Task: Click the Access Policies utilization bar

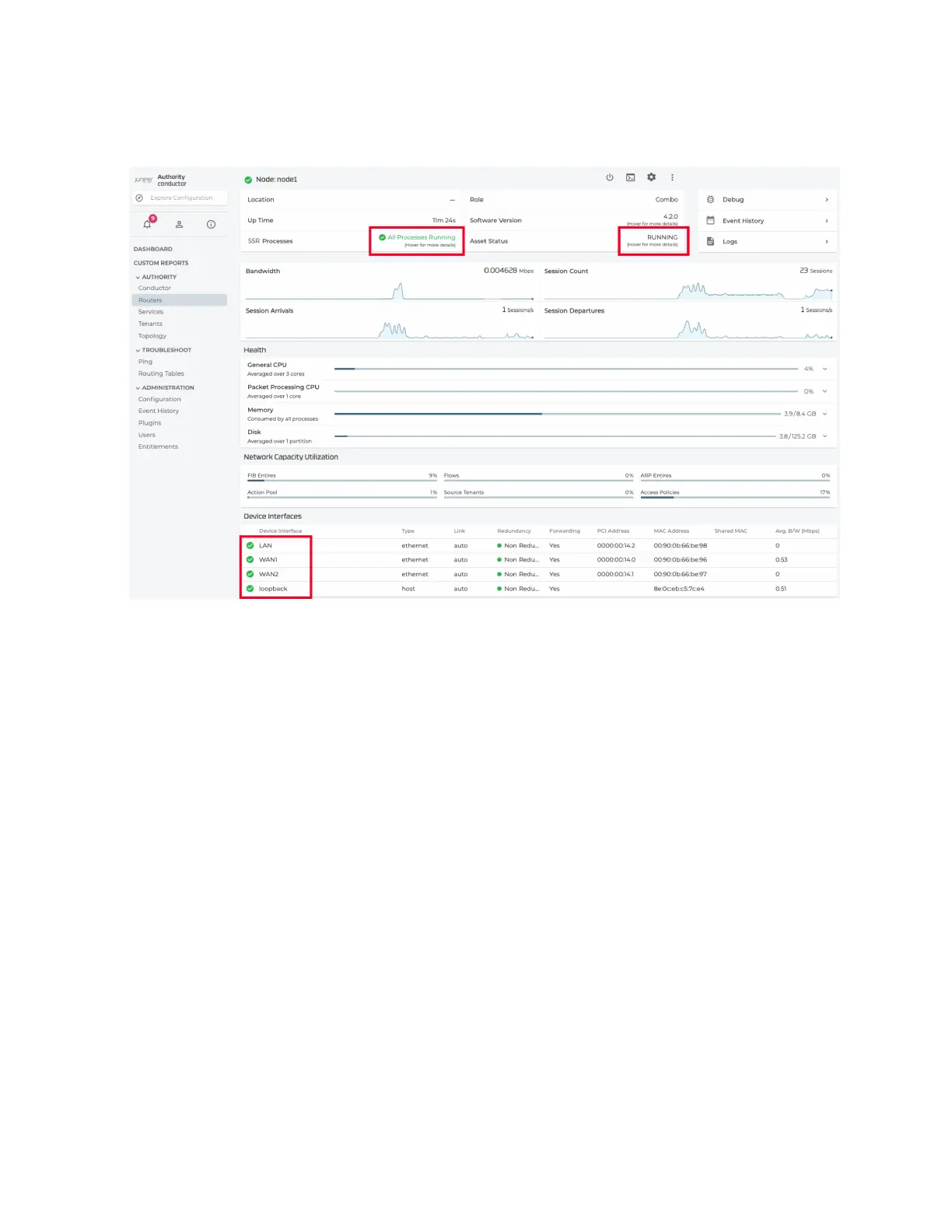Action: 735,497
